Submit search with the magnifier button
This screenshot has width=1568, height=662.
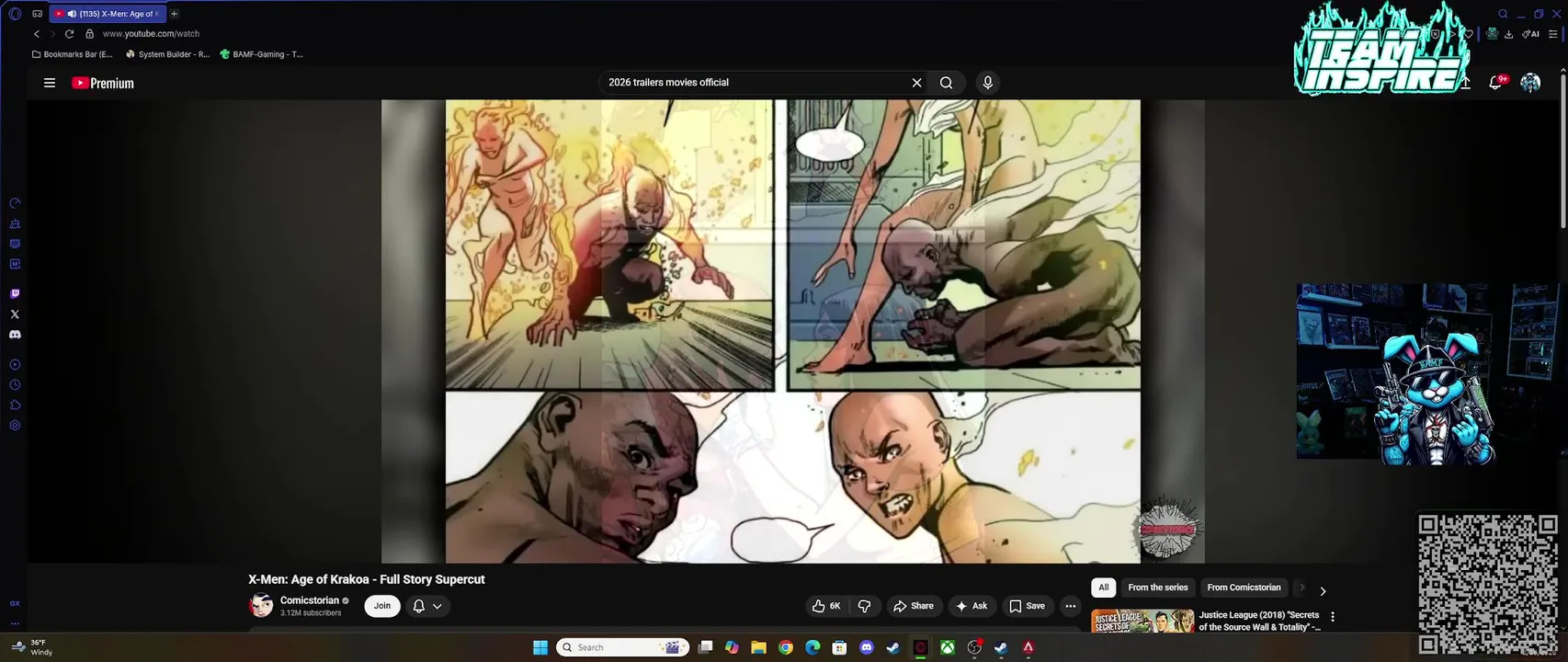point(946,83)
